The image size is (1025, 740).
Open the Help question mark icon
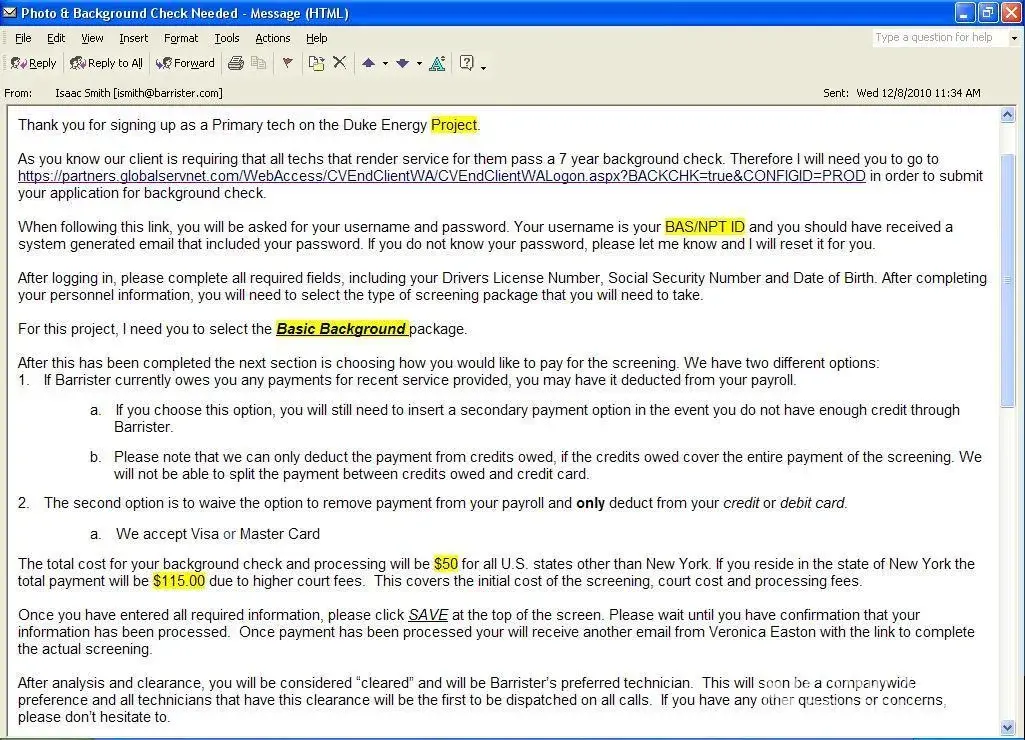466,63
